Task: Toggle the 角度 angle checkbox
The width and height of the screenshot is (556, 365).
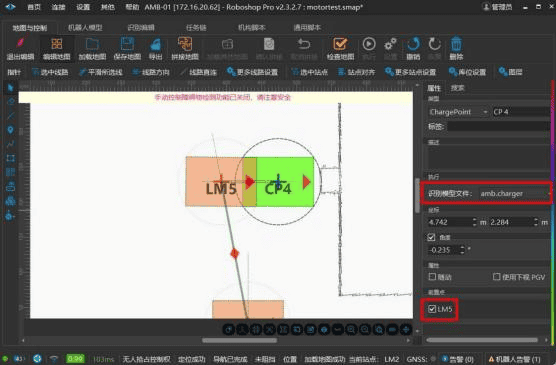Action: tap(431, 237)
